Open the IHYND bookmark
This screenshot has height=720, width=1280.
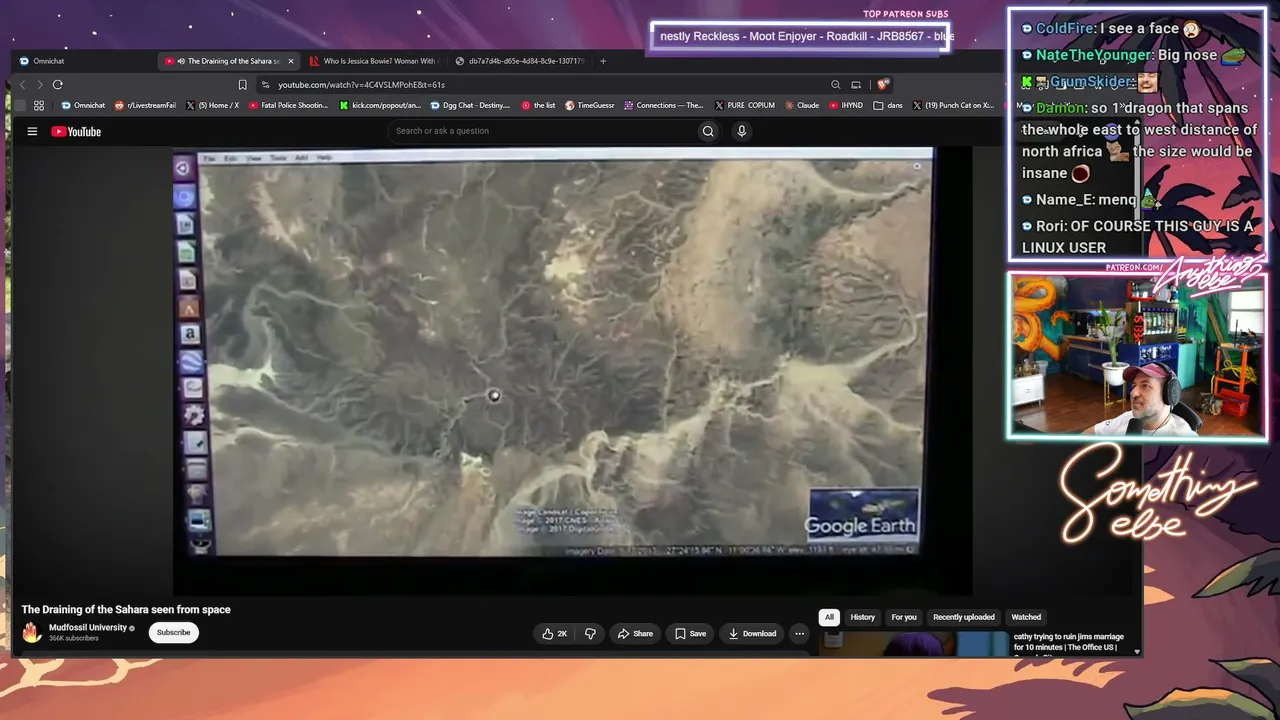pyautogui.click(x=846, y=105)
